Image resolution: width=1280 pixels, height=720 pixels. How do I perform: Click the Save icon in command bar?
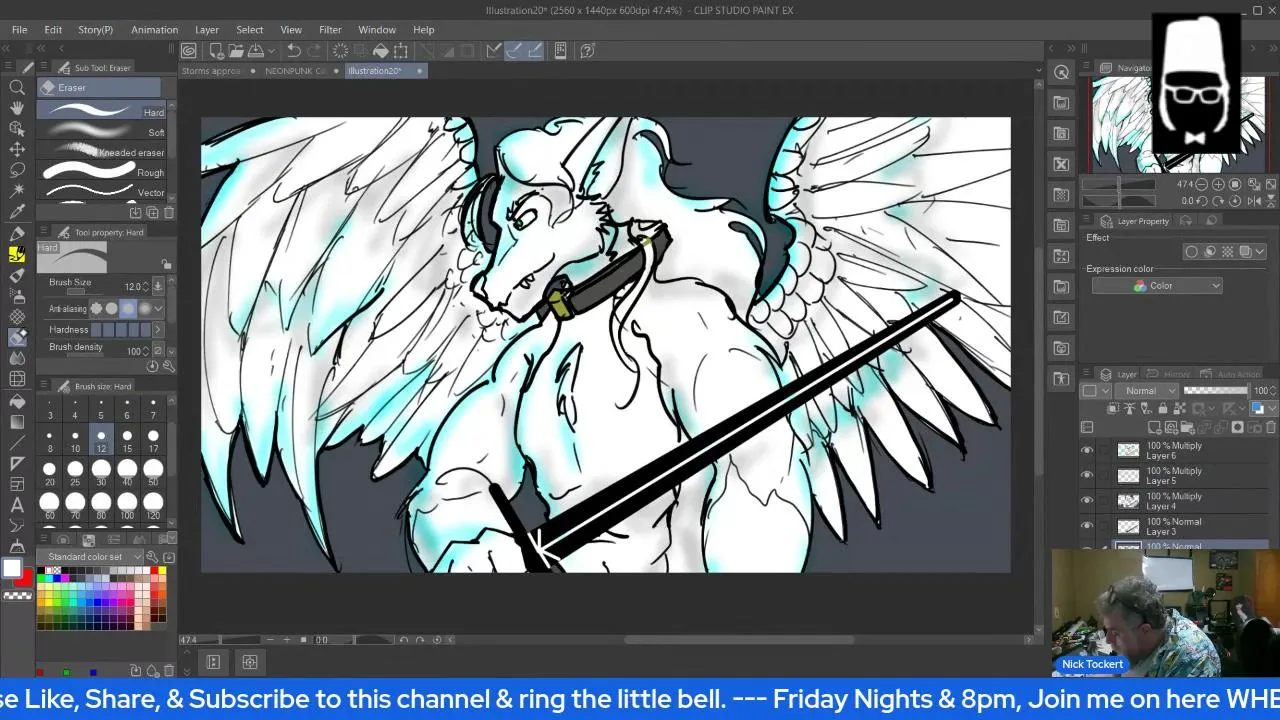tap(256, 50)
